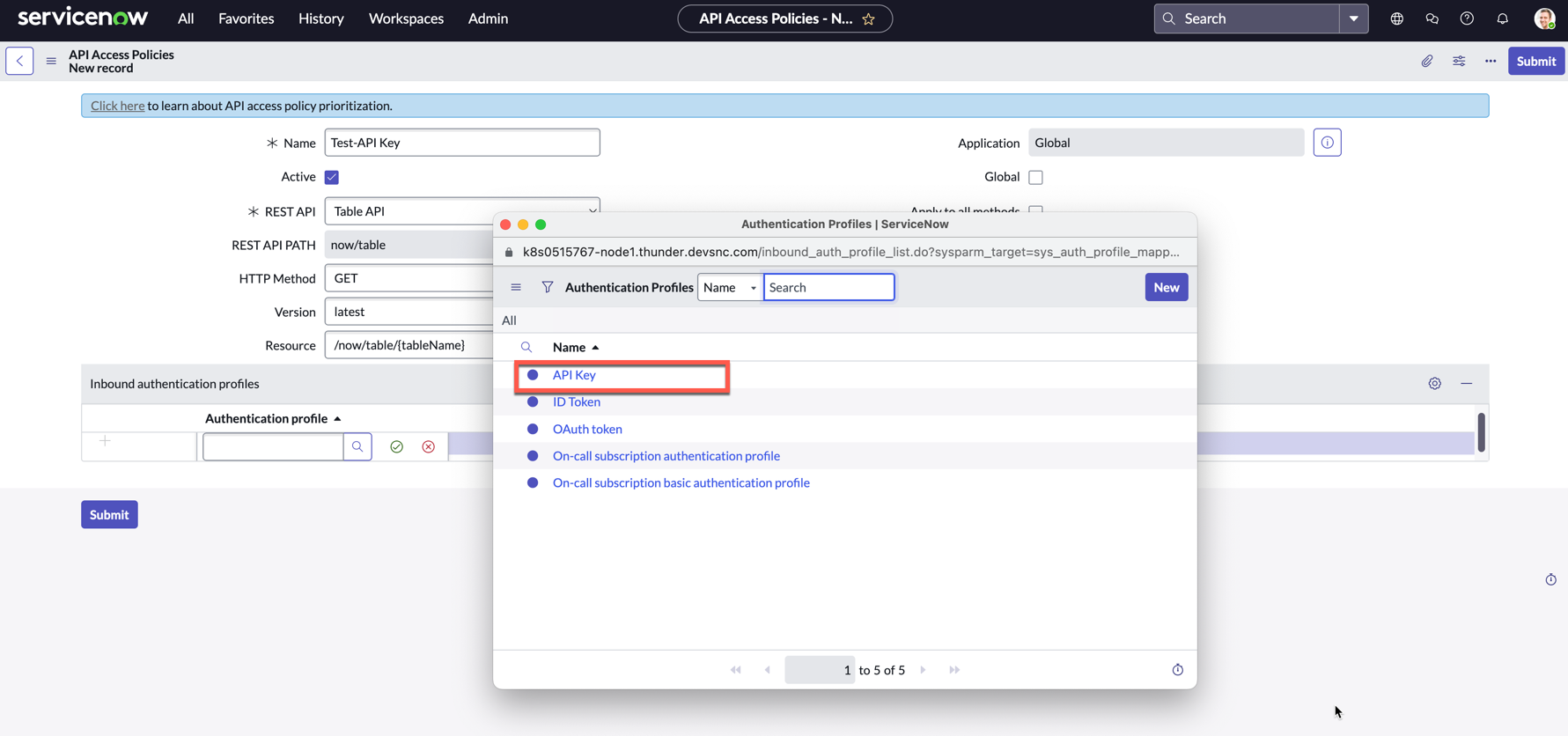Screen dimensions: 1568x736
Task: Toggle the Global checkbox
Action: (1036, 177)
